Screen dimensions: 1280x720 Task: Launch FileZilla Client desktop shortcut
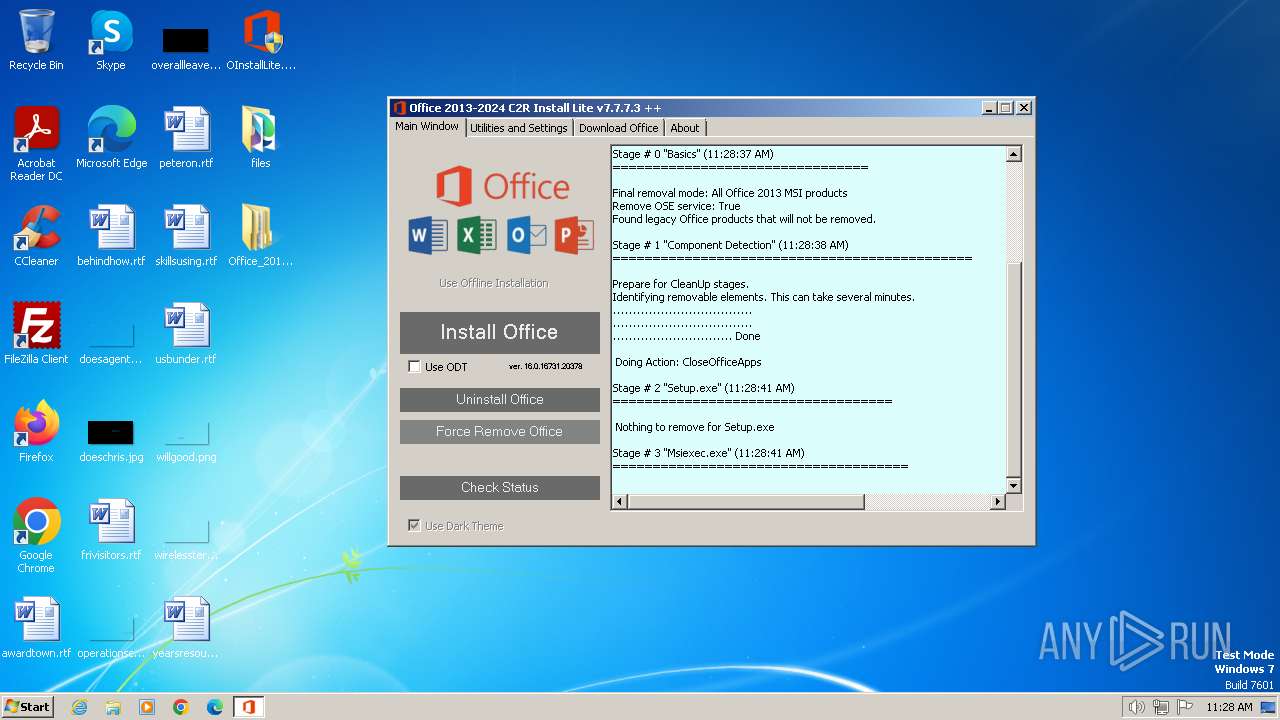36,333
